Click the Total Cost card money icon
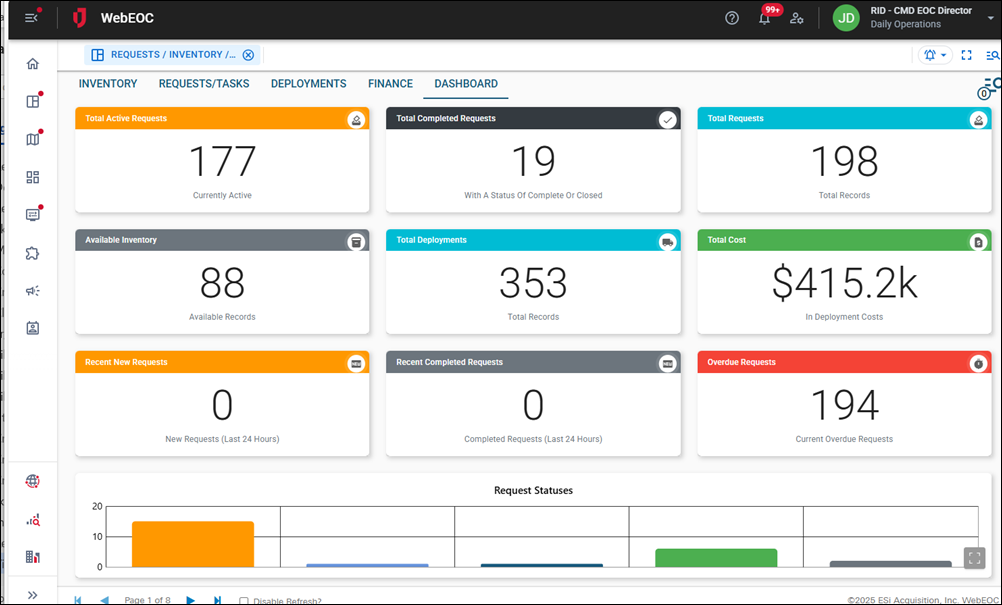1002x605 pixels. tap(979, 241)
